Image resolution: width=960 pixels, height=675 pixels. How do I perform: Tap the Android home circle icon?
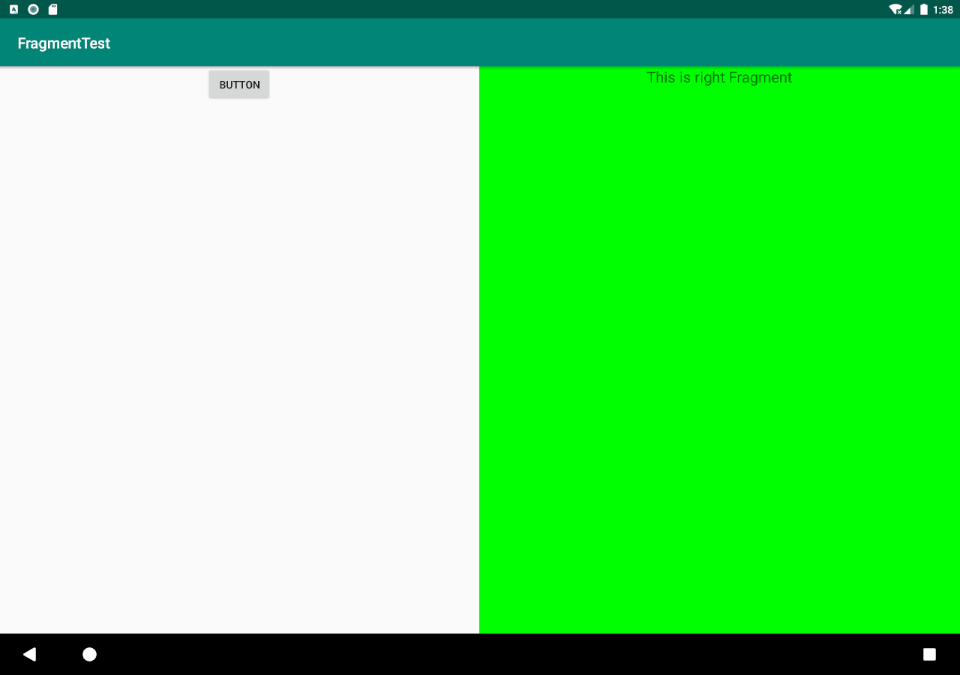coord(89,654)
